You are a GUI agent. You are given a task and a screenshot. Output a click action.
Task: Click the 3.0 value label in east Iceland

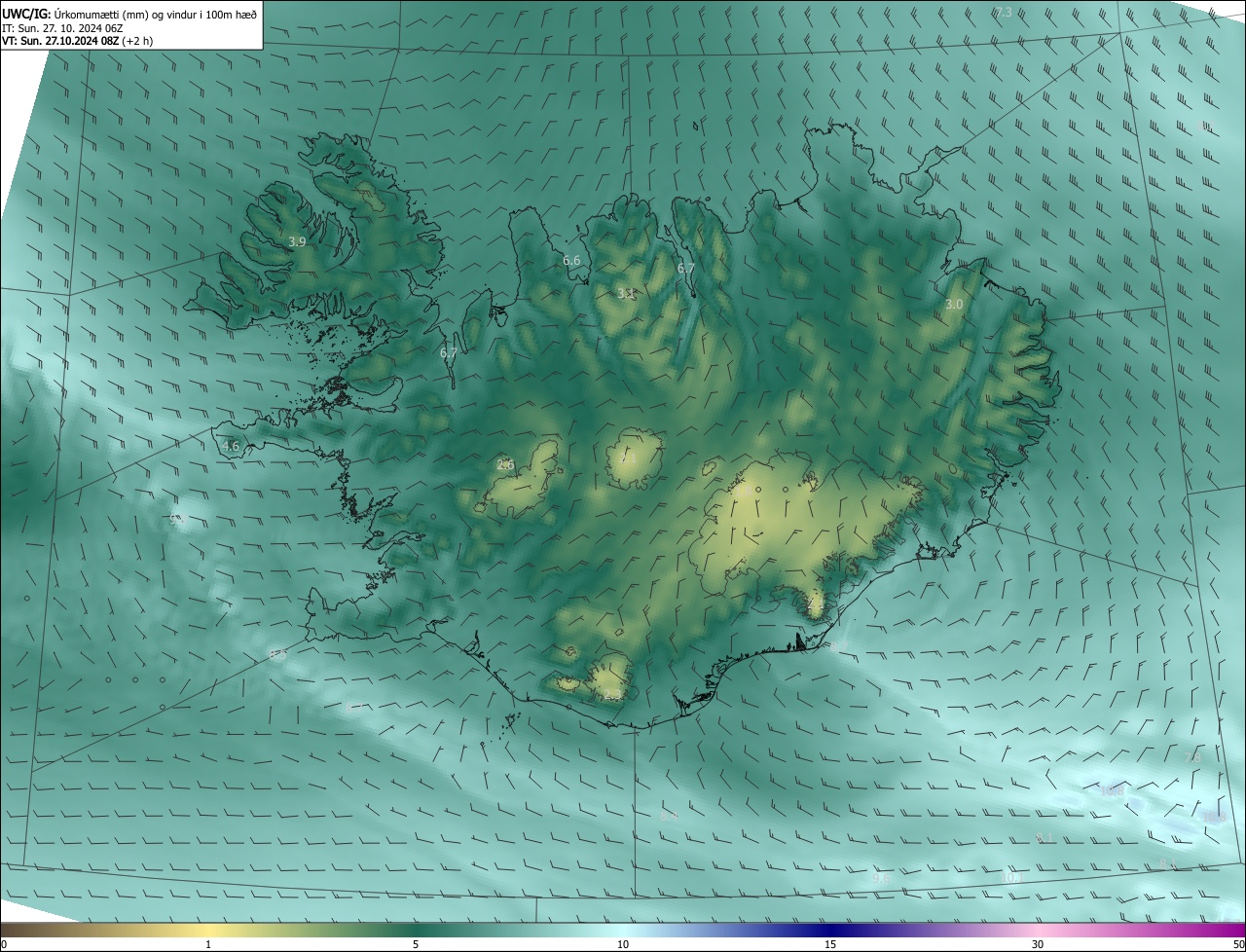click(954, 305)
